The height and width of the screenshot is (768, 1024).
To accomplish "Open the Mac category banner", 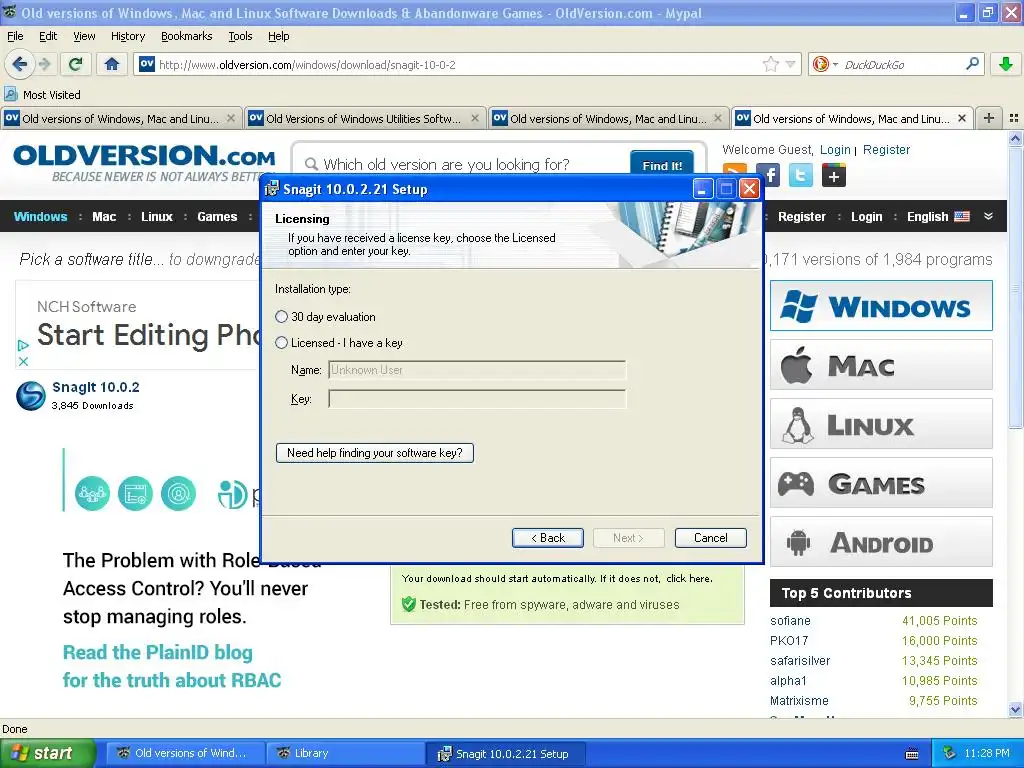I will click(881, 364).
